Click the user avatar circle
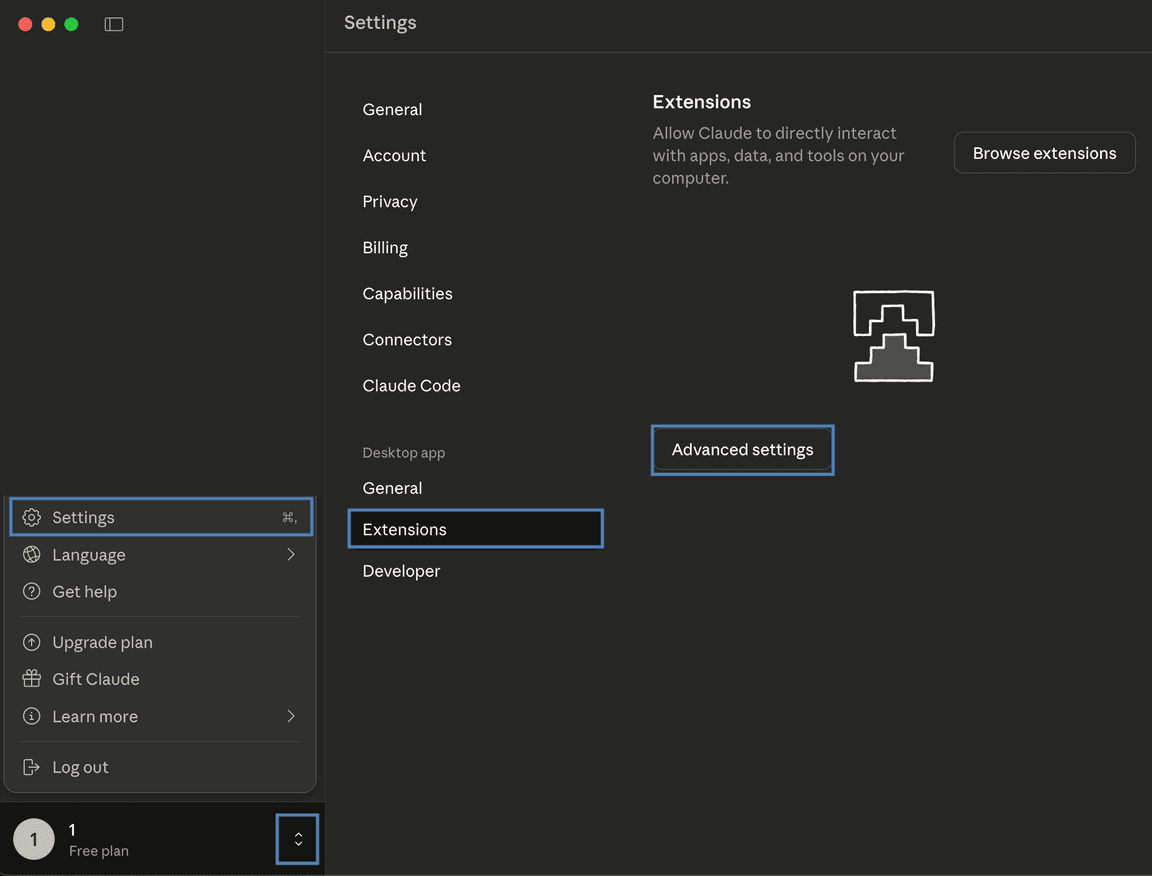The height and width of the screenshot is (876, 1152). tap(34, 839)
